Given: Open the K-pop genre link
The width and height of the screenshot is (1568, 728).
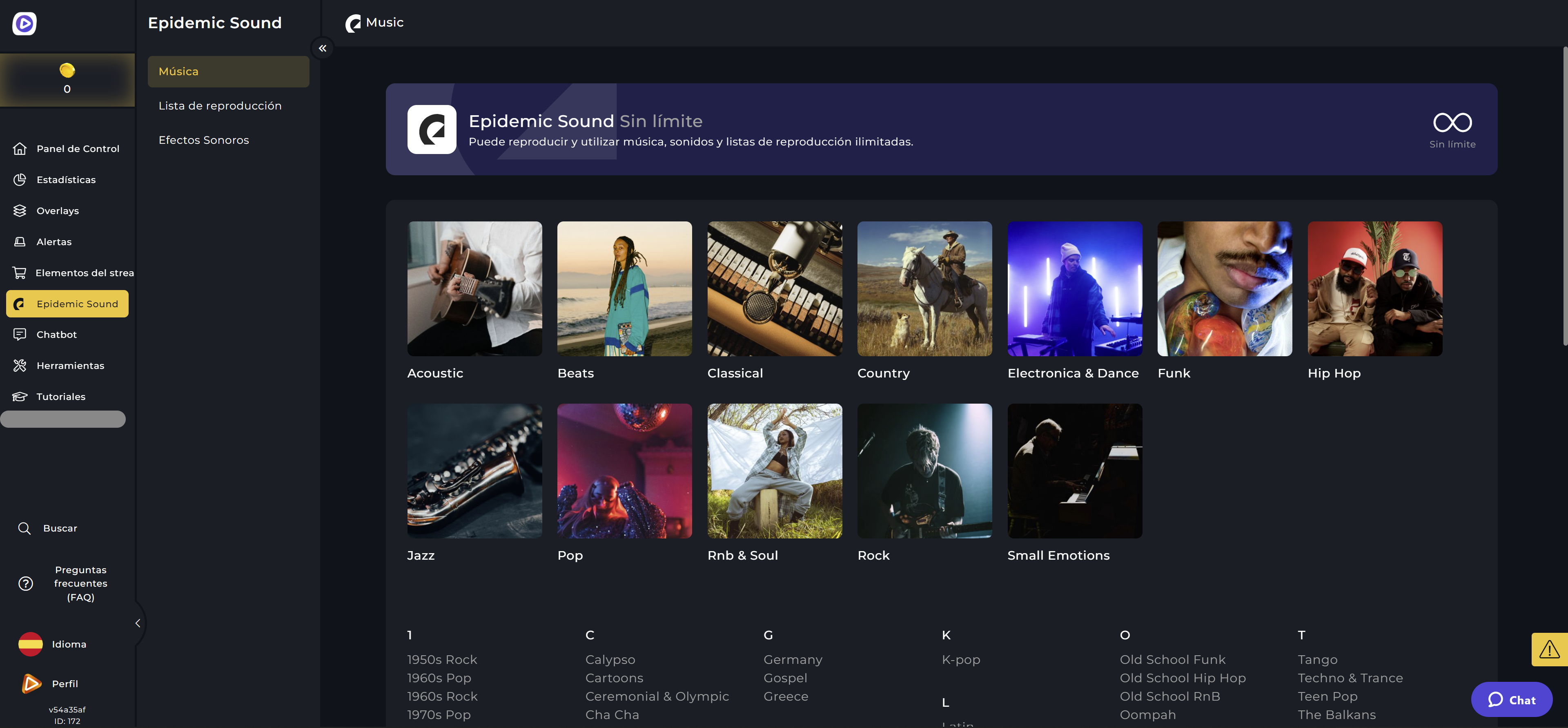Looking at the screenshot, I should (x=960, y=660).
